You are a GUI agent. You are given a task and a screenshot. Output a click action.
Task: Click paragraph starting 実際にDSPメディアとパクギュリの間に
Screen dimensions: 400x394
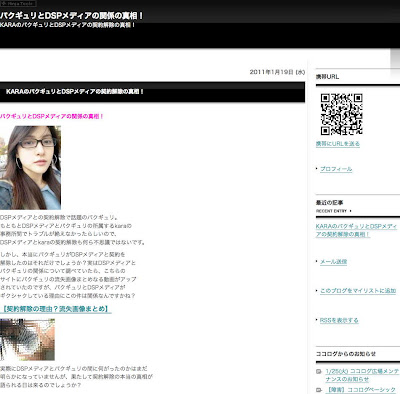click(76, 377)
